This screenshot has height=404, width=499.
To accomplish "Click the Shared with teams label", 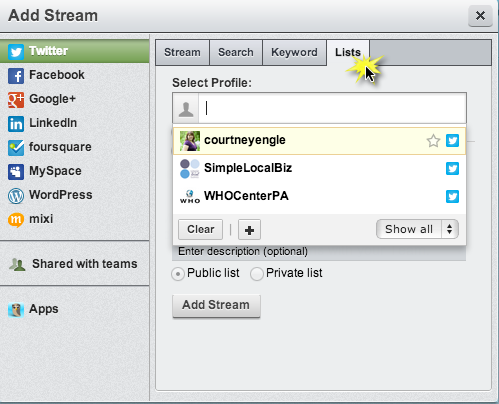I will (x=85, y=264).
